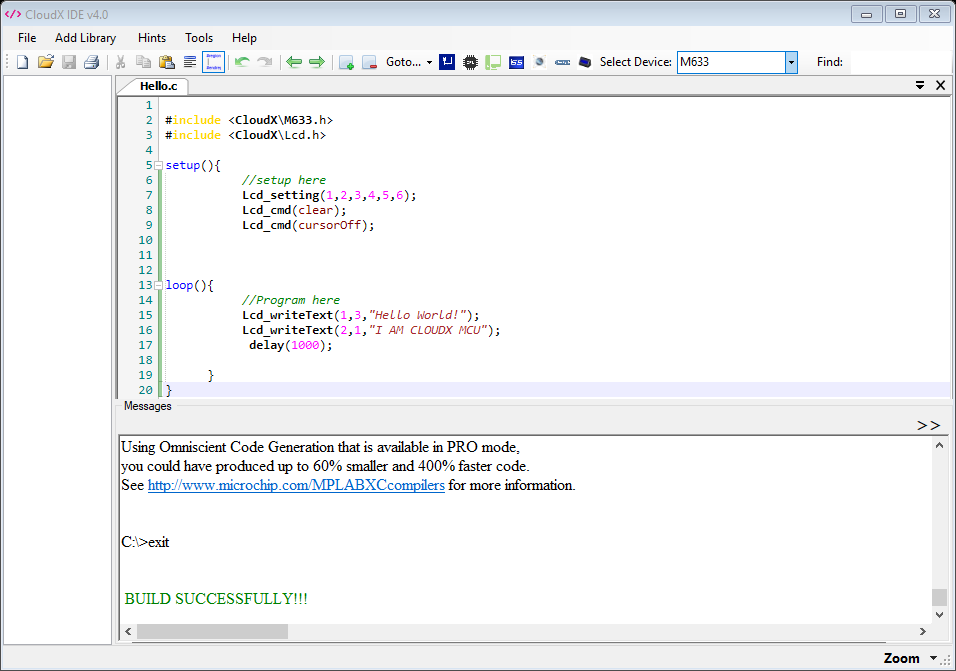956x671 pixels.
Task: Toggle the blue Begin/End region icon
Action: coord(213,62)
